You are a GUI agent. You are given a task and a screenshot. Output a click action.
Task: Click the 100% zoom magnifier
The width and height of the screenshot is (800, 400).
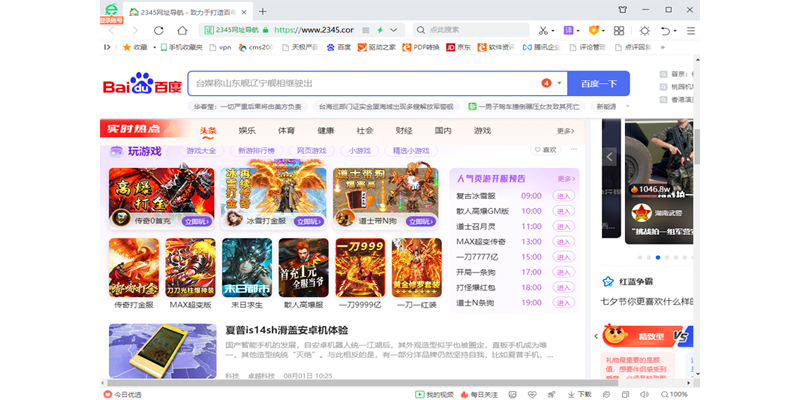(674, 394)
